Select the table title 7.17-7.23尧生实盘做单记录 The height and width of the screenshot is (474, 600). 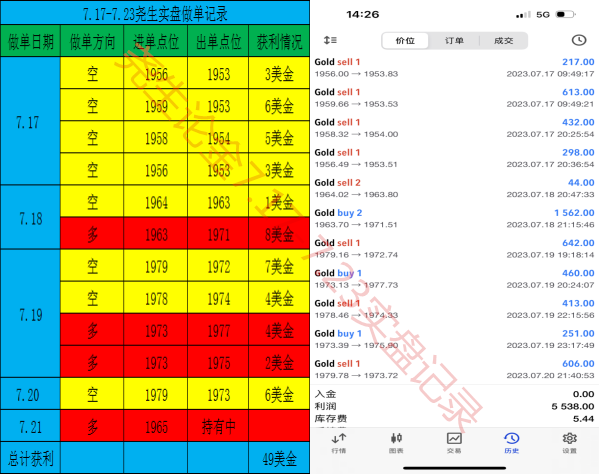tap(155, 14)
